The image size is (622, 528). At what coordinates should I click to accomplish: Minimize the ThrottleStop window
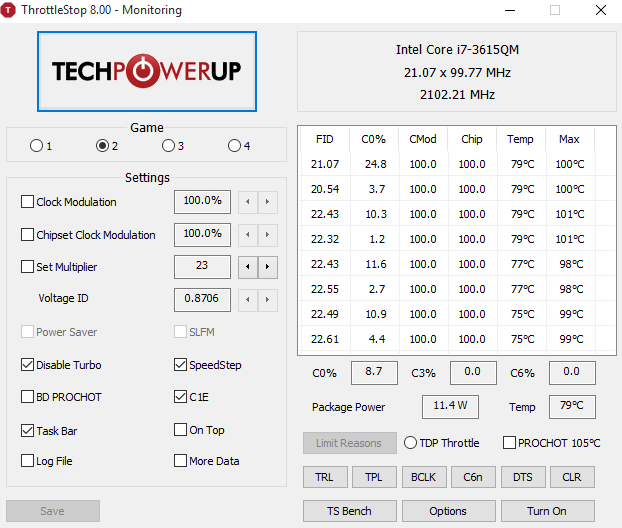coord(510,10)
